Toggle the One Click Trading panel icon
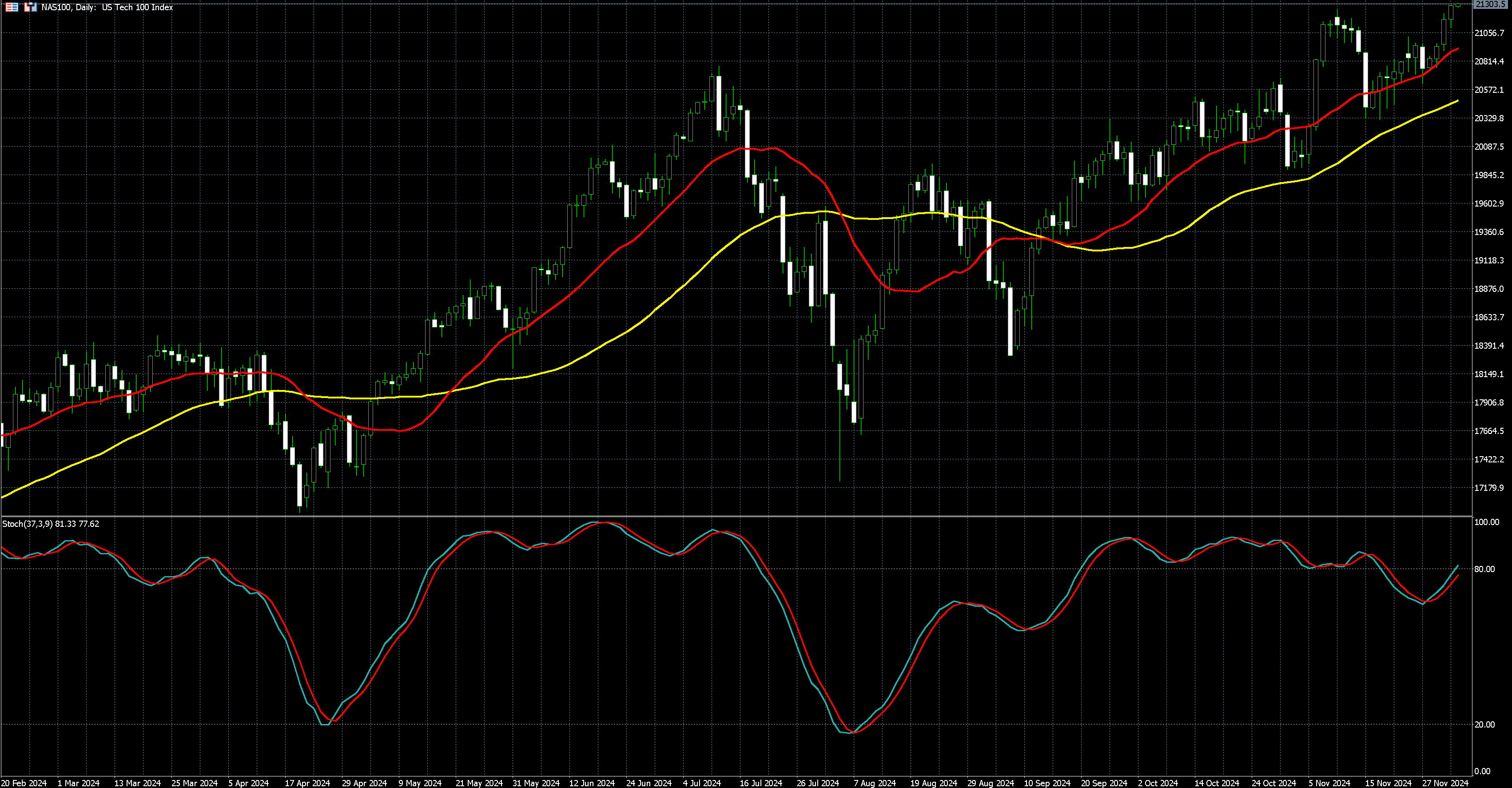 coord(31,8)
